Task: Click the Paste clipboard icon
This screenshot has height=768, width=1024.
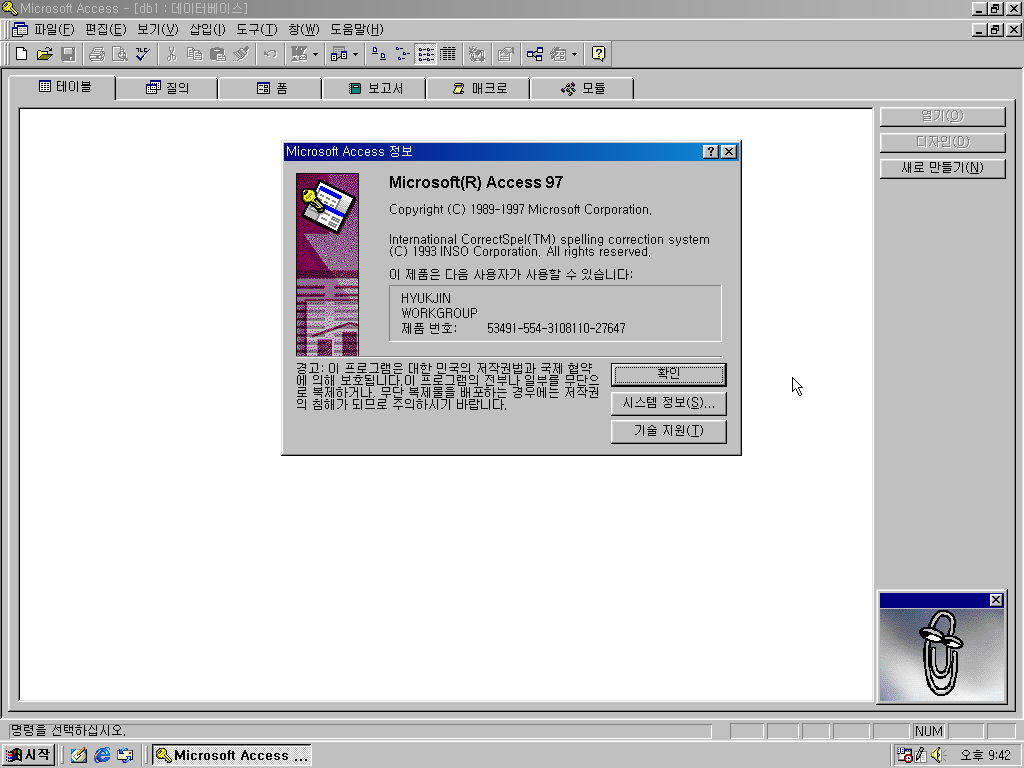Action: coord(218,54)
